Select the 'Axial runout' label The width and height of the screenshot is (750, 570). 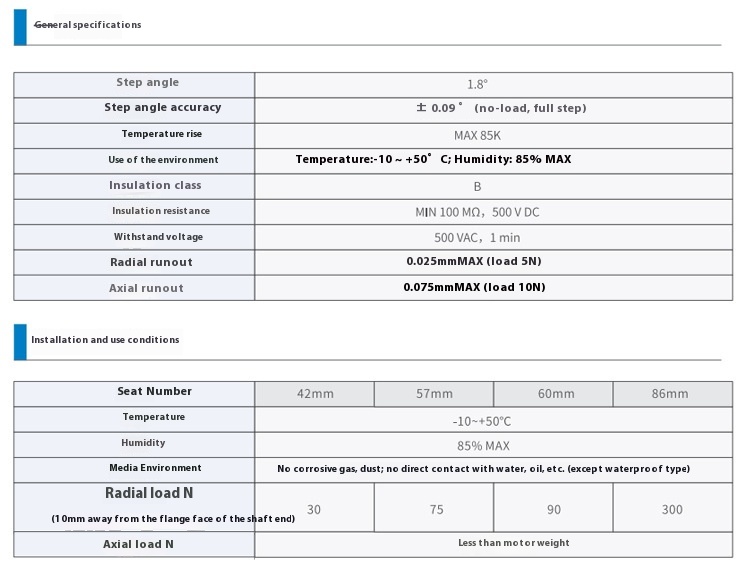tap(146, 288)
